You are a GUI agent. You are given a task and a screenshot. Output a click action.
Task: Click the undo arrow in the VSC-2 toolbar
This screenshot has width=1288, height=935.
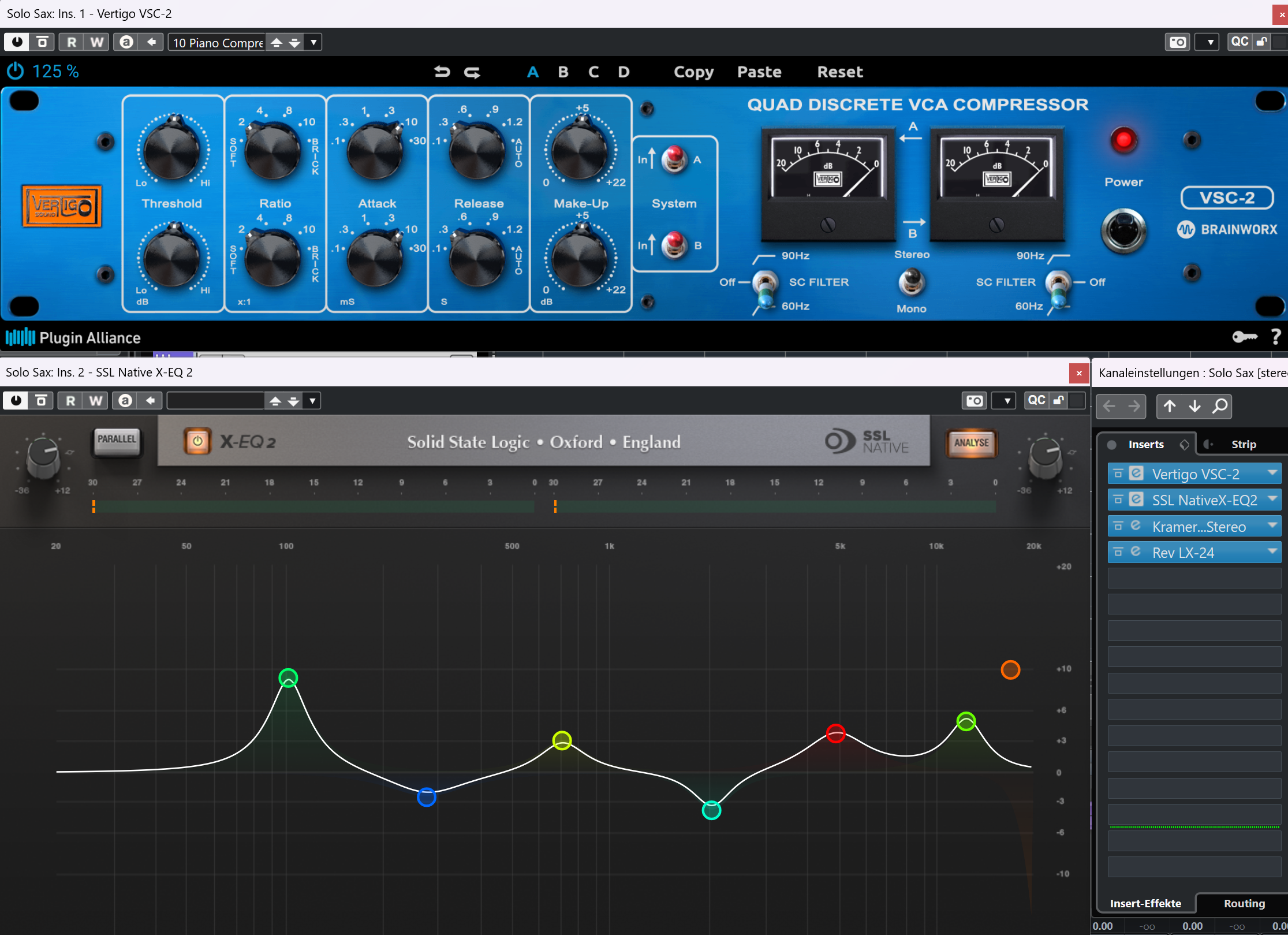click(x=442, y=72)
